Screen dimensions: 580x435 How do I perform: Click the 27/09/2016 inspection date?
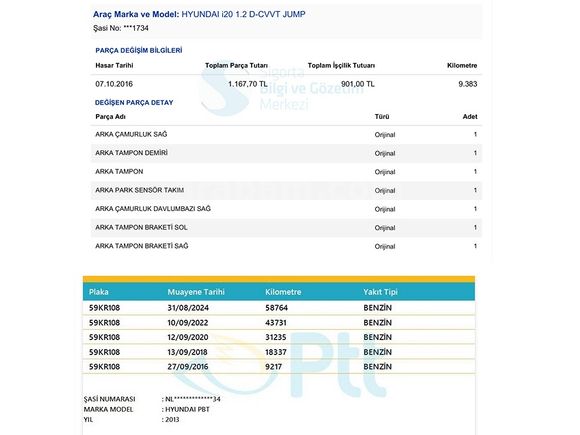coord(188,367)
